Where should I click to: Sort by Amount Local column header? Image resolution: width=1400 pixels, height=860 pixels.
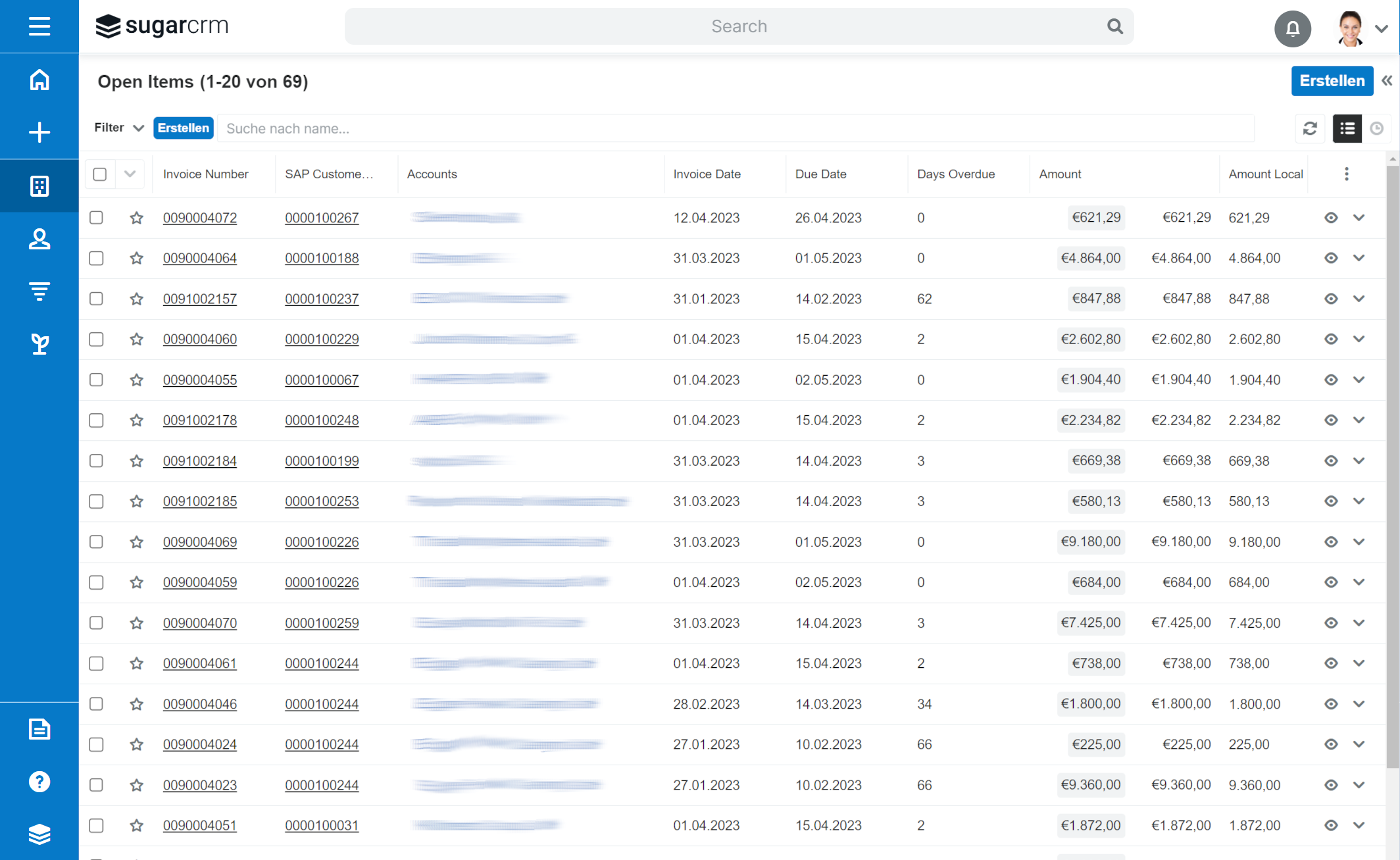1266,174
